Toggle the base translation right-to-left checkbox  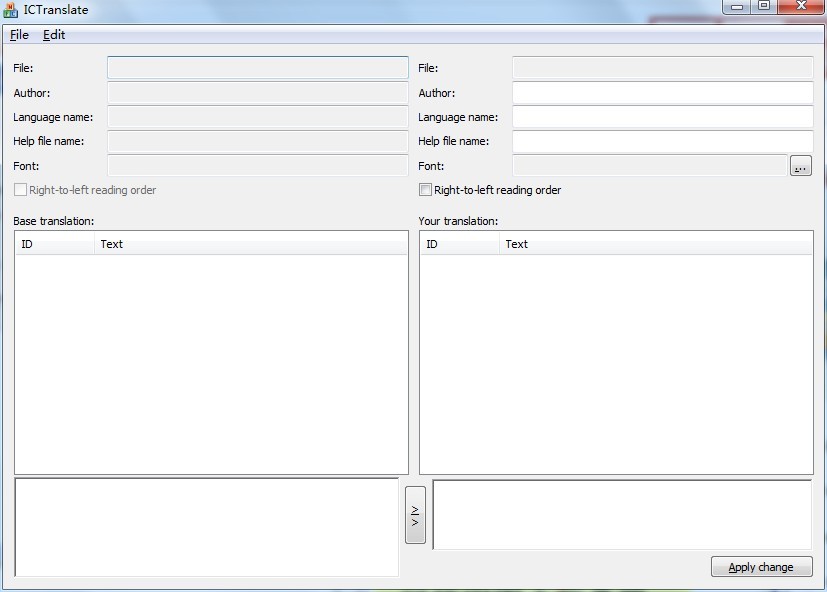21,190
